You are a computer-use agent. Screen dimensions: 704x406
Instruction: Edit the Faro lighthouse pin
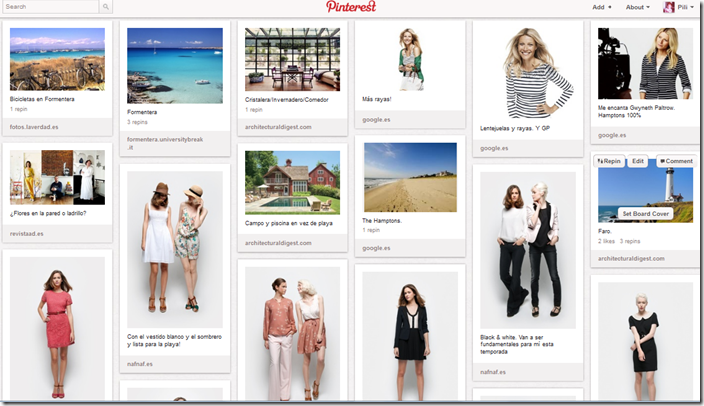638,161
